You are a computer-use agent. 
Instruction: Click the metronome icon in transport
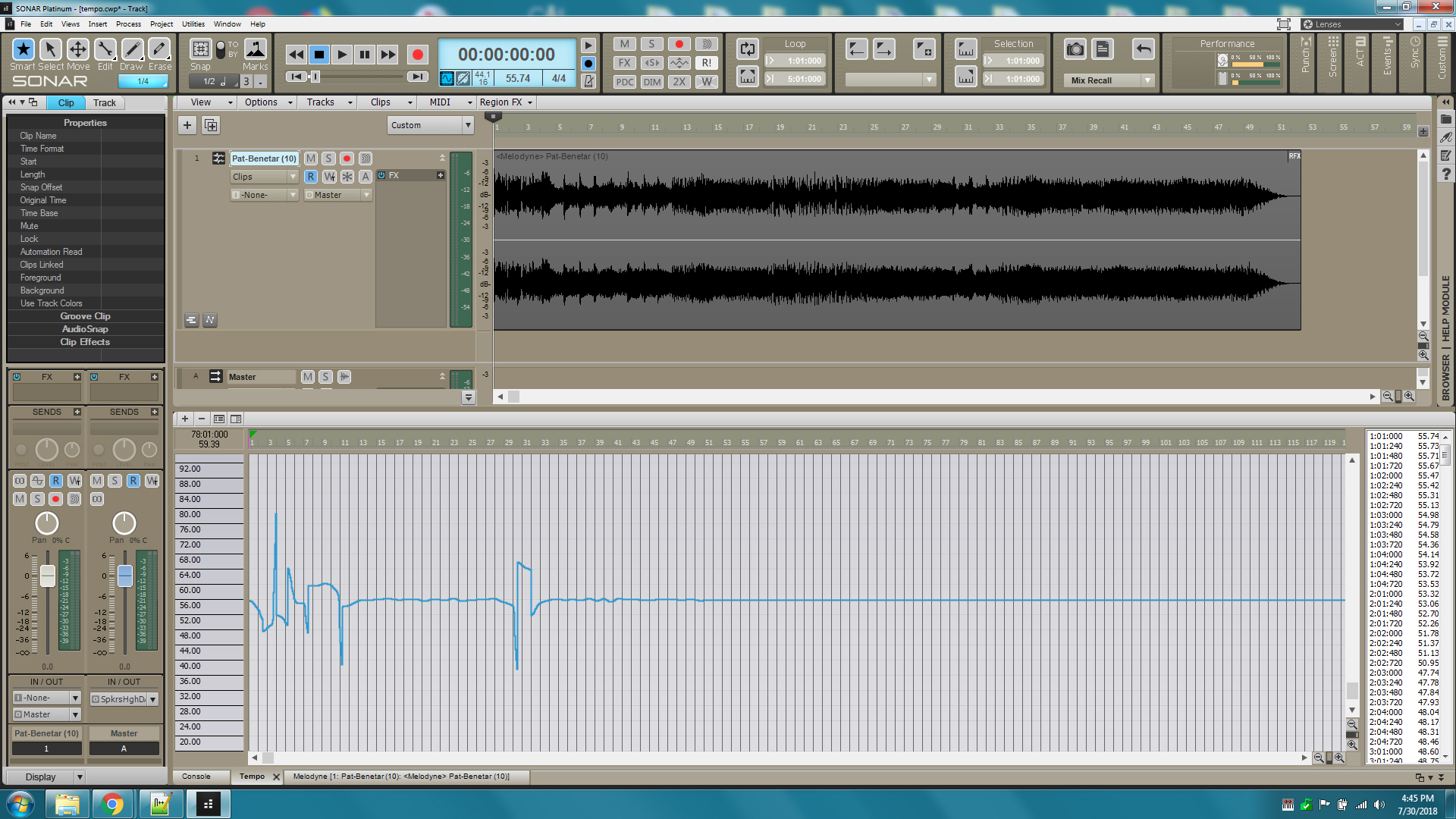tap(588, 80)
